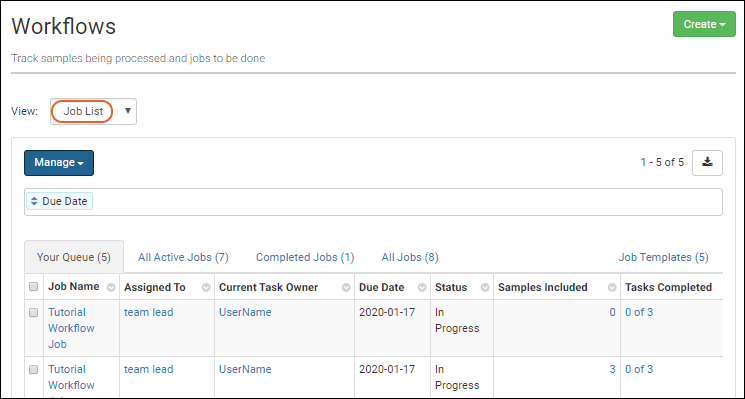This screenshot has width=745, height=399.
Task: Open the first Tutorial Workflow Job link
Action: pos(71,328)
